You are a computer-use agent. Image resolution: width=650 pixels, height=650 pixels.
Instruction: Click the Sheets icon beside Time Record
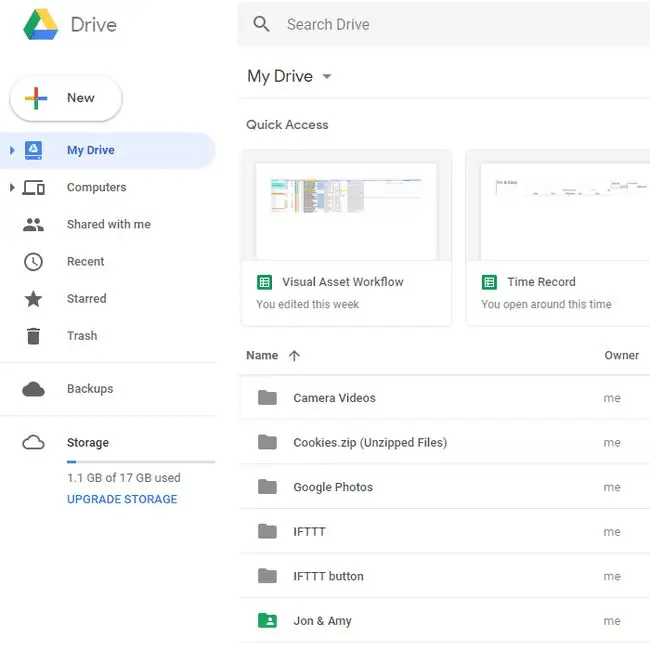pyautogui.click(x=489, y=282)
